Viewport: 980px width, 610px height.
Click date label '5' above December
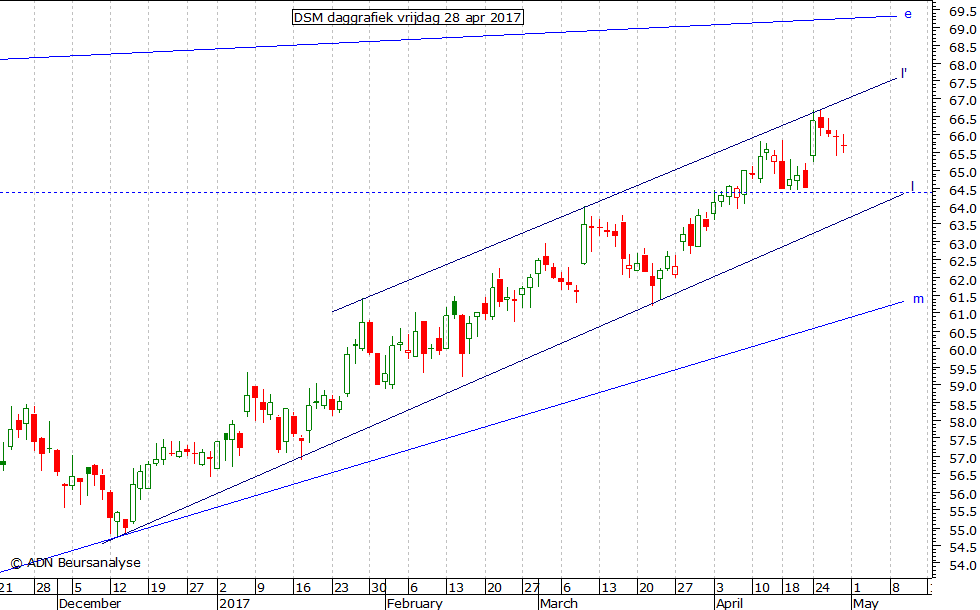click(x=78, y=588)
